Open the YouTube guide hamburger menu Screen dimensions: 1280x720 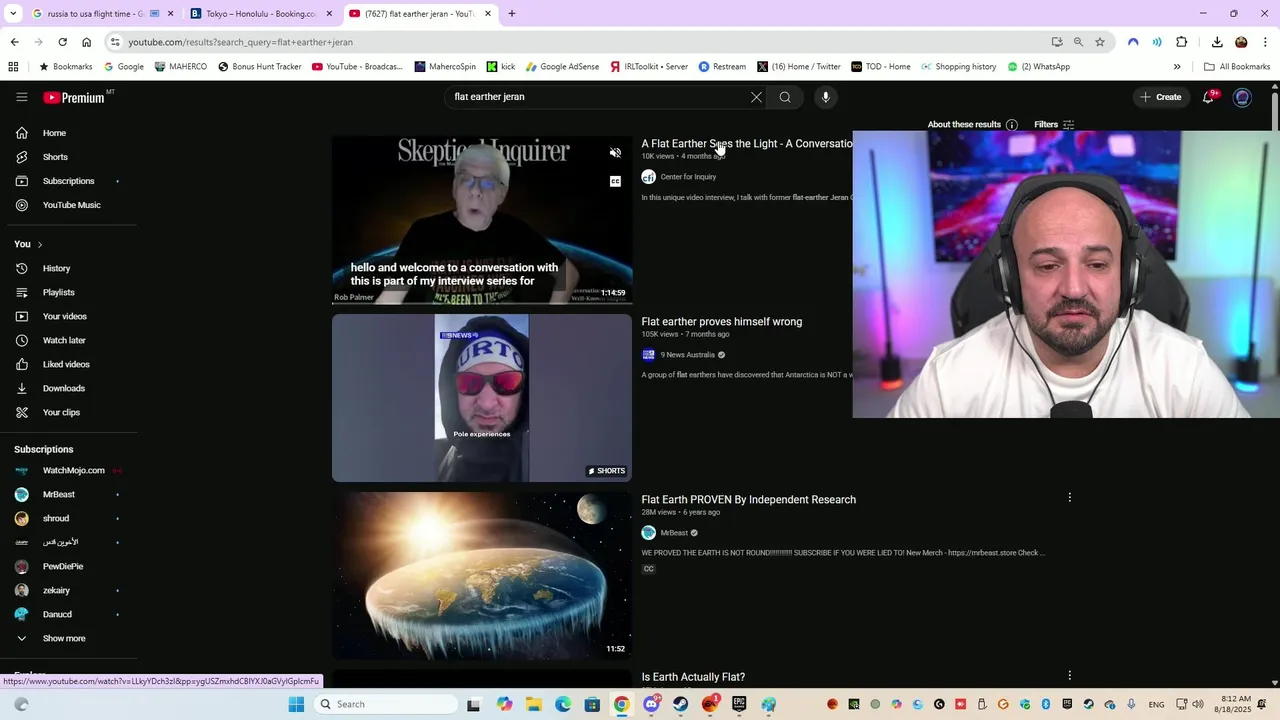pos(21,97)
